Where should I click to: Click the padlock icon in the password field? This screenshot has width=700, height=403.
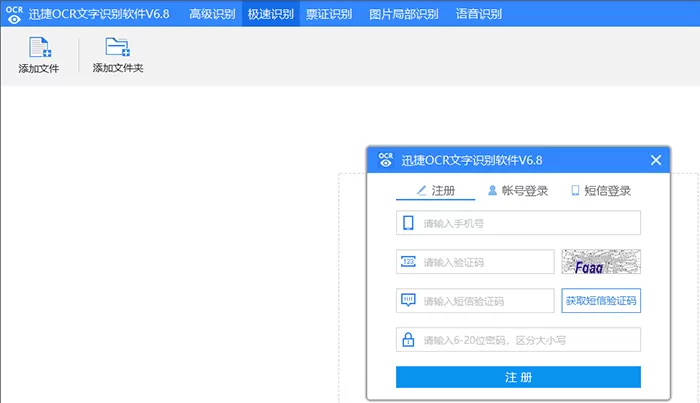[x=408, y=339]
